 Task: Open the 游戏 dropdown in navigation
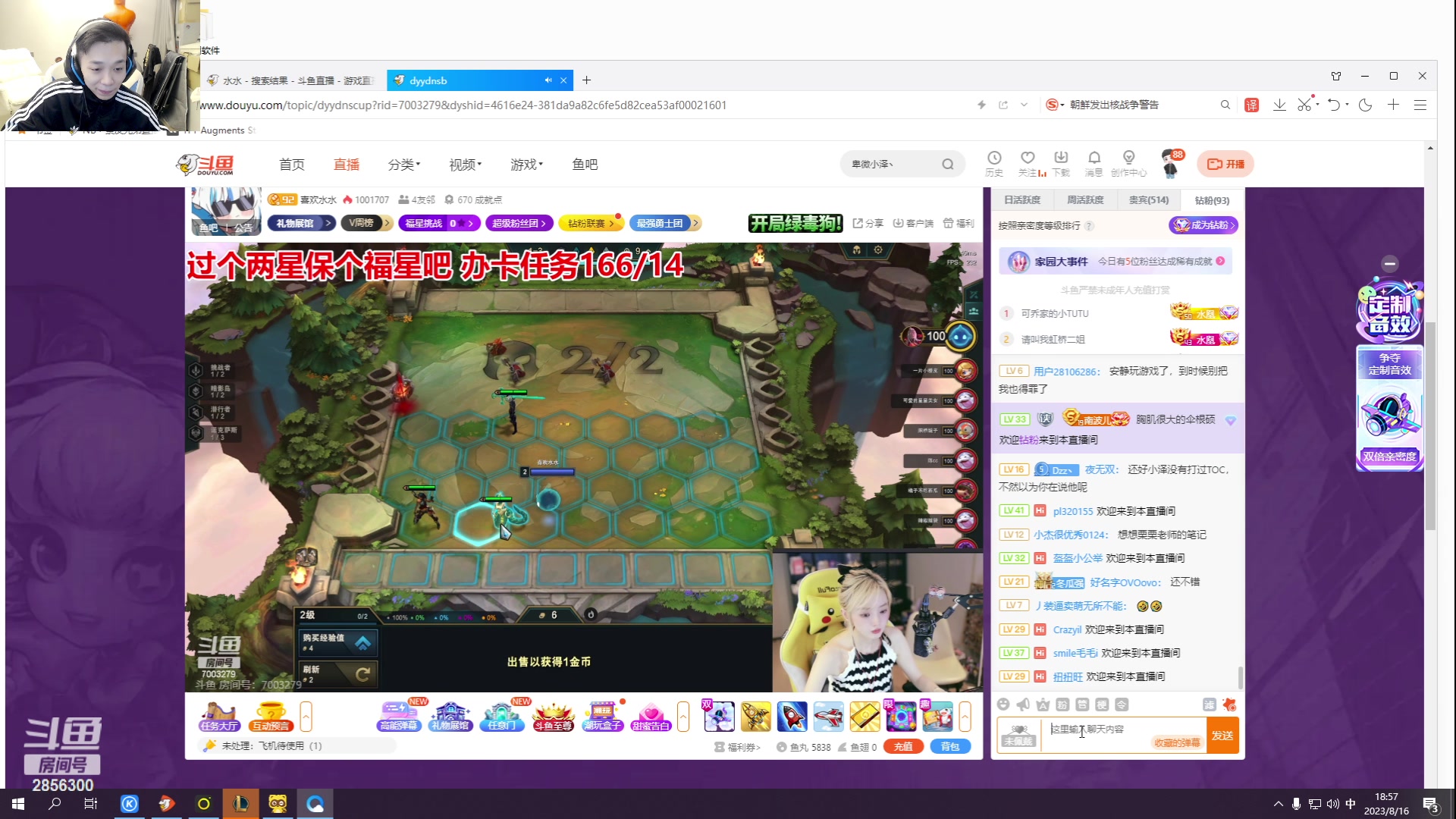(526, 165)
